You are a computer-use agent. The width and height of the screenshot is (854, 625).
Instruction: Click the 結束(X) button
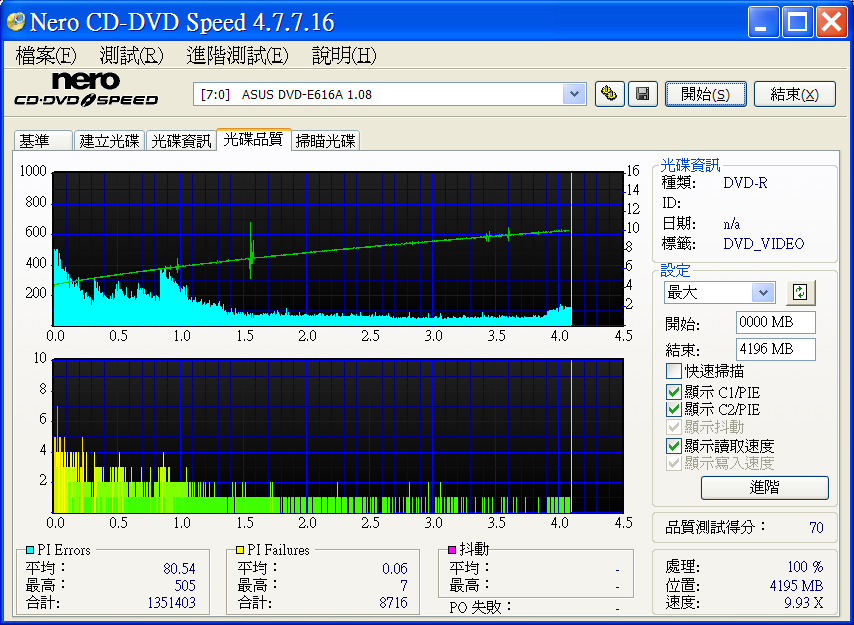pos(794,94)
